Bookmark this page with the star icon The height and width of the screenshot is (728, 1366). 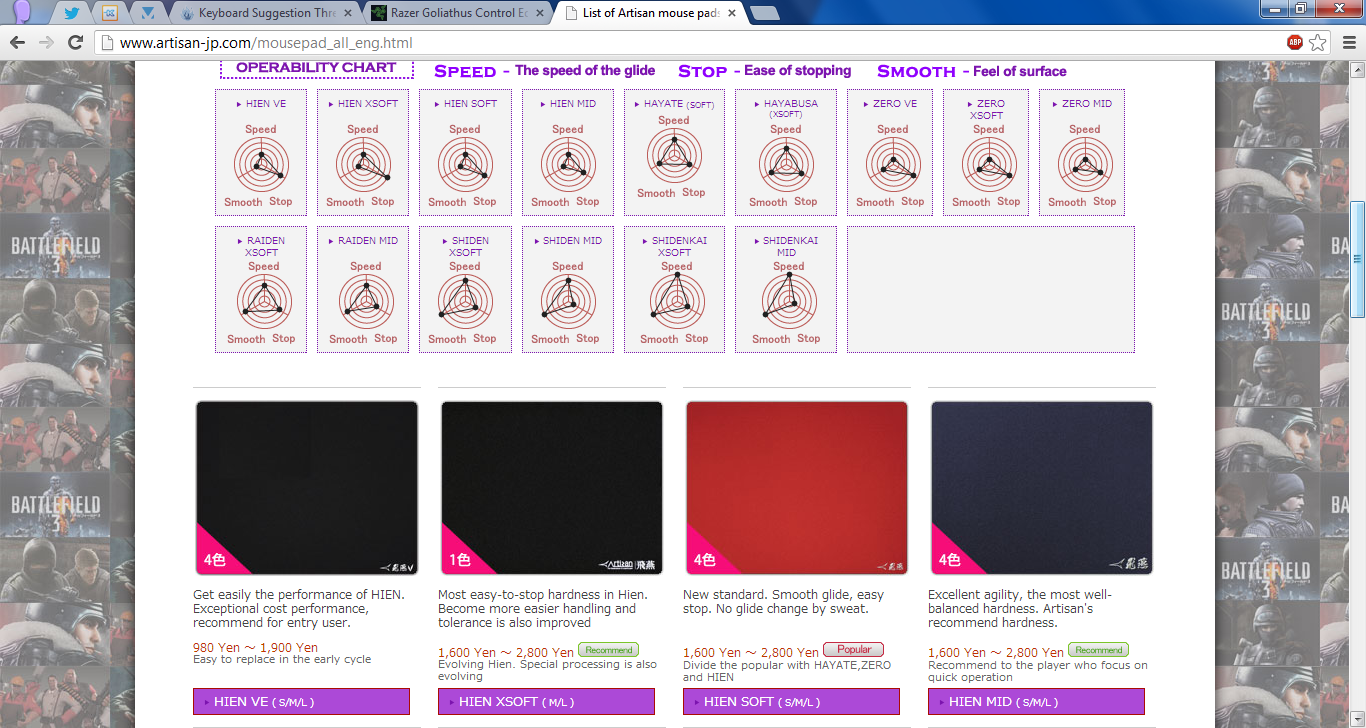1318,43
